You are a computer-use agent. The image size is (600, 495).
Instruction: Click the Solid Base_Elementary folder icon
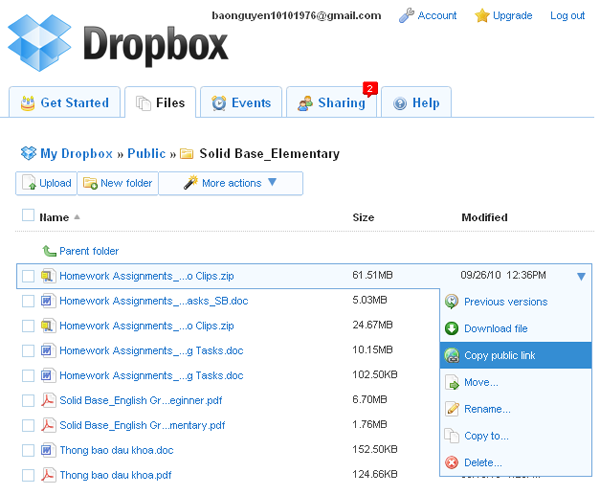coord(187,154)
